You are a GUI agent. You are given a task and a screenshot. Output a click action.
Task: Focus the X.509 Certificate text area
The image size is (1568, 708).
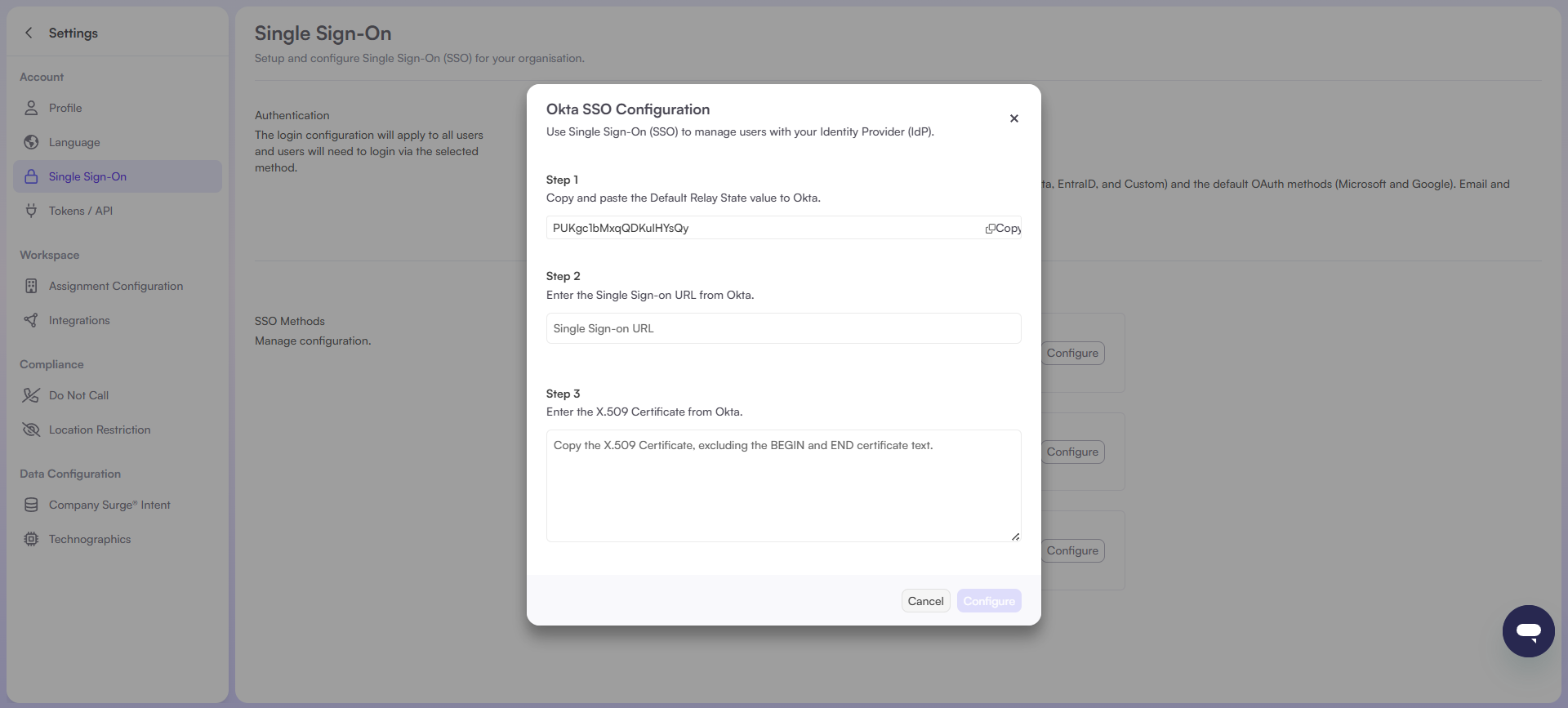(782, 486)
